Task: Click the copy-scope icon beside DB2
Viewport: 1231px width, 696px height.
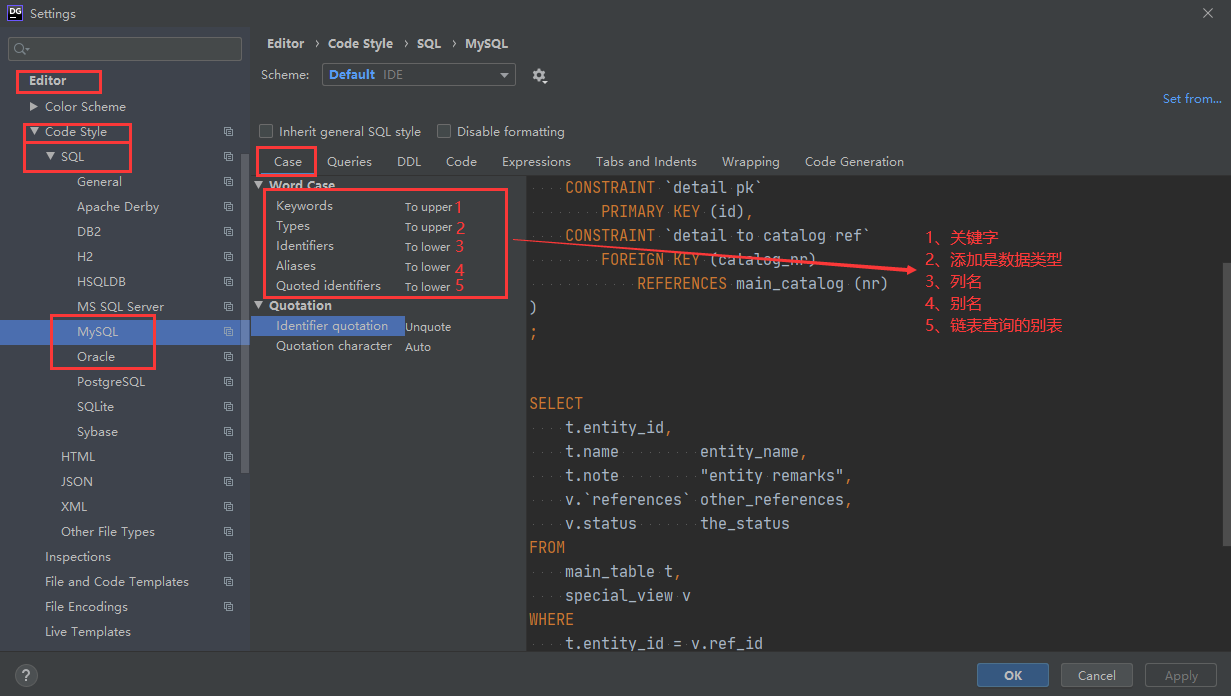Action: pos(228,232)
